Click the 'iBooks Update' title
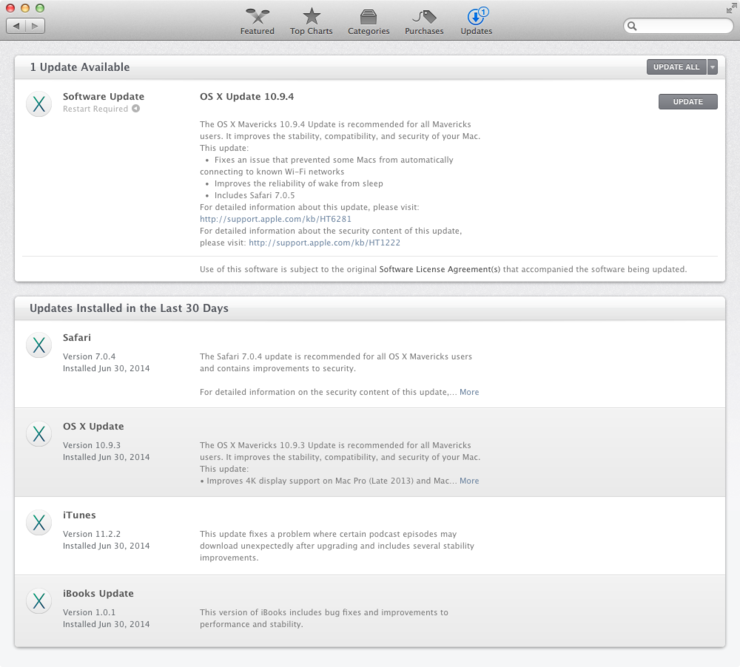 click(x=98, y=593)
